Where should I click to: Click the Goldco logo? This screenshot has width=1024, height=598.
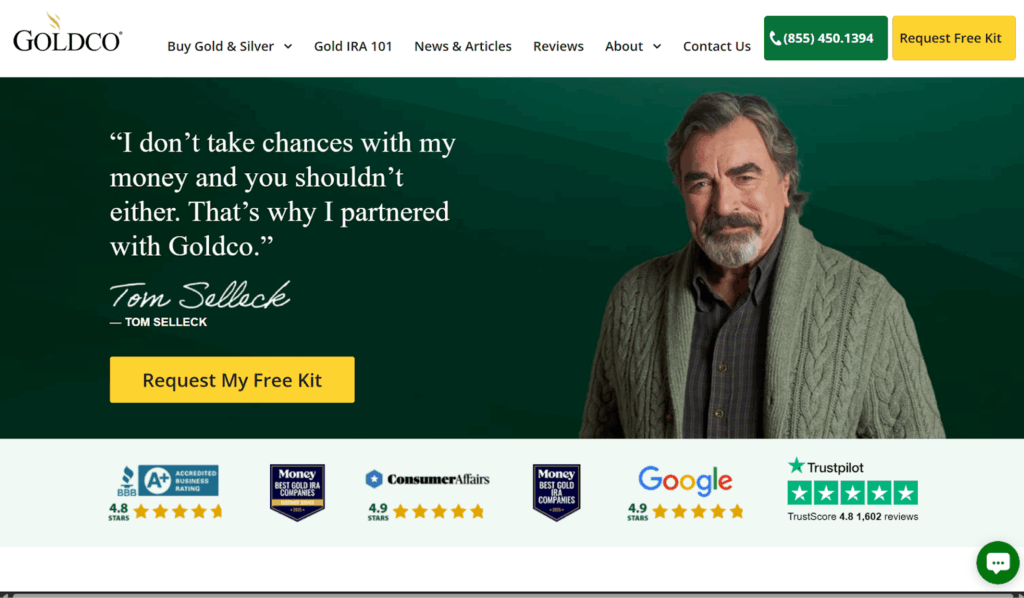click(x=67, y=33)
